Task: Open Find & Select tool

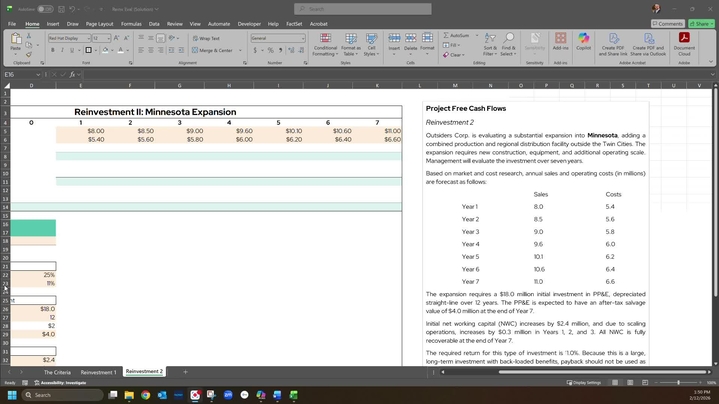Action: (x=508, y=42)
